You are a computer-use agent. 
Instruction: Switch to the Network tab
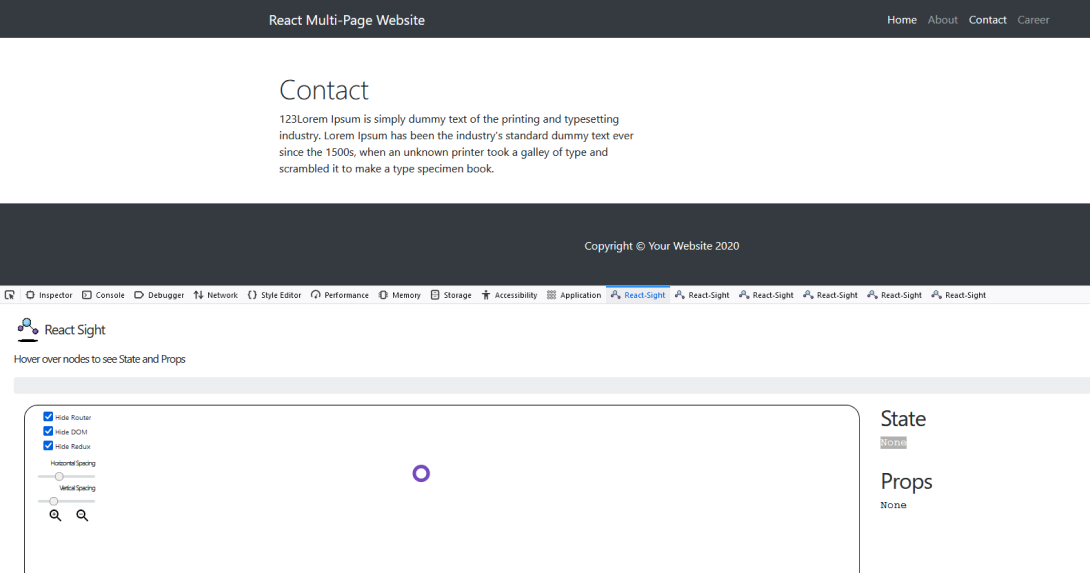[216, 295]
